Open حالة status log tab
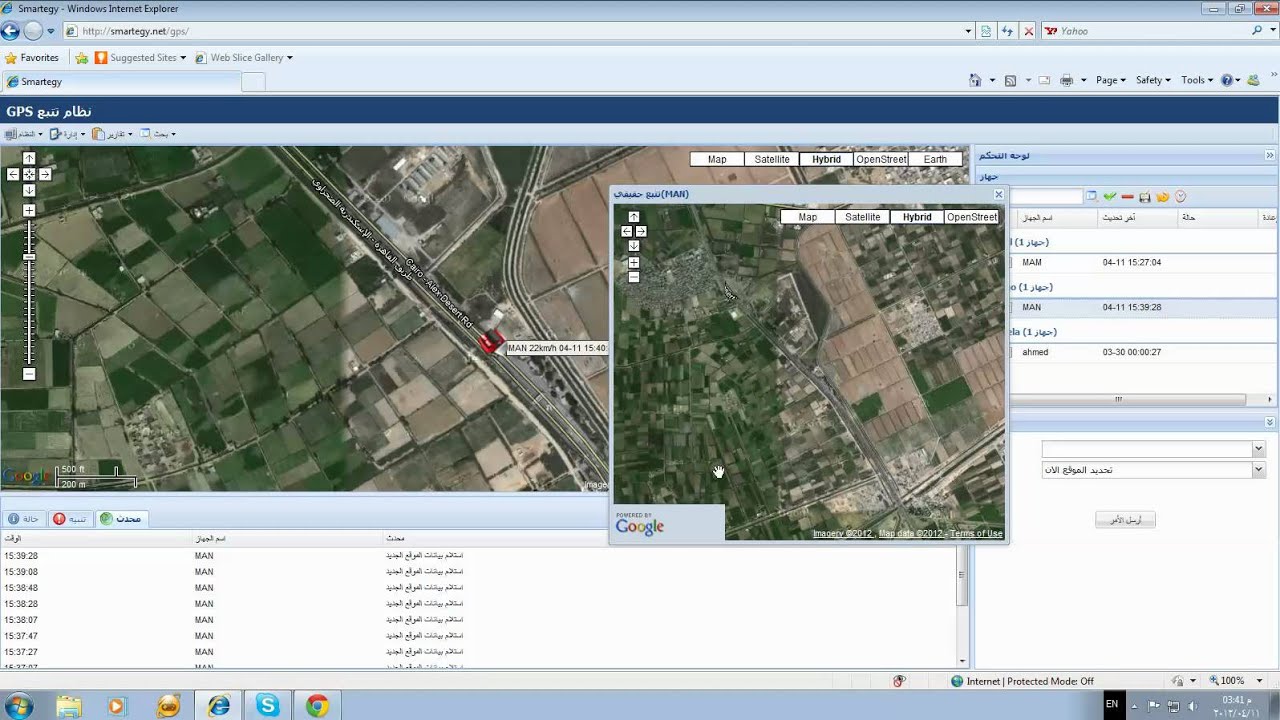Screen dimensions: 1280x720 [24, 518]
